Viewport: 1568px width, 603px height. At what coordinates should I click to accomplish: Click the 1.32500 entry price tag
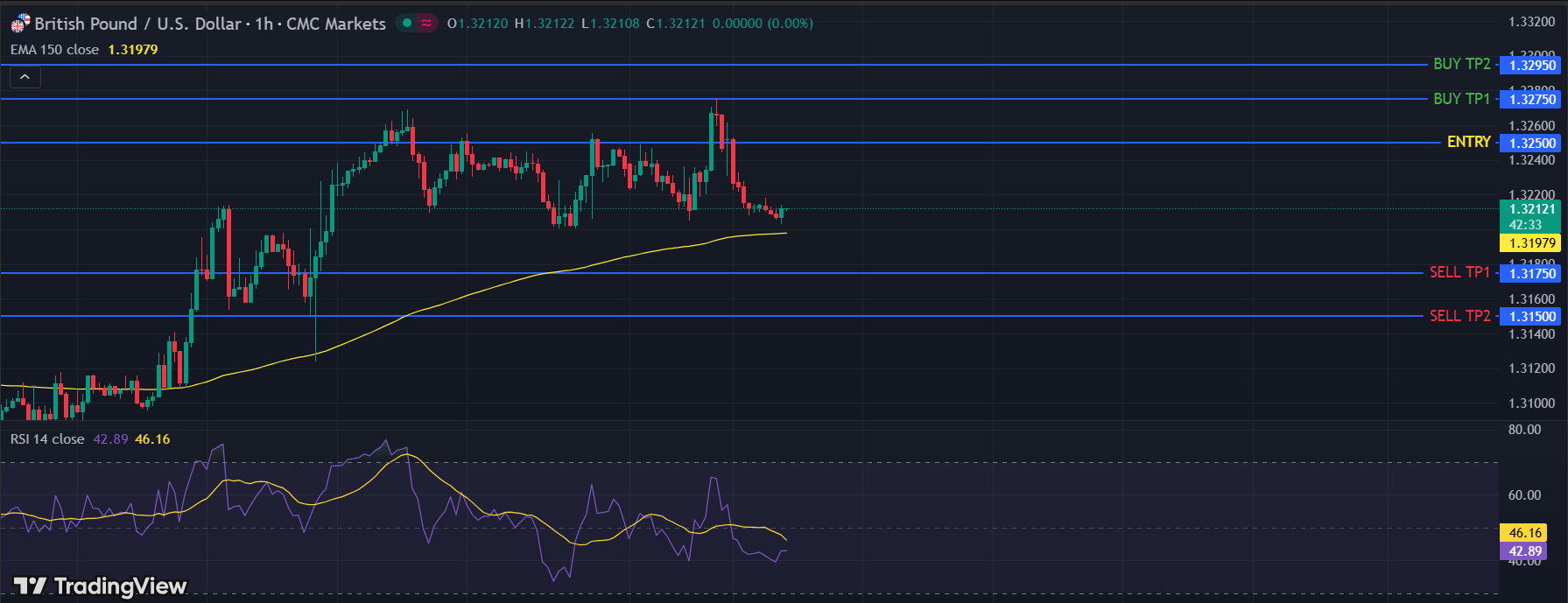point(1532,144)
